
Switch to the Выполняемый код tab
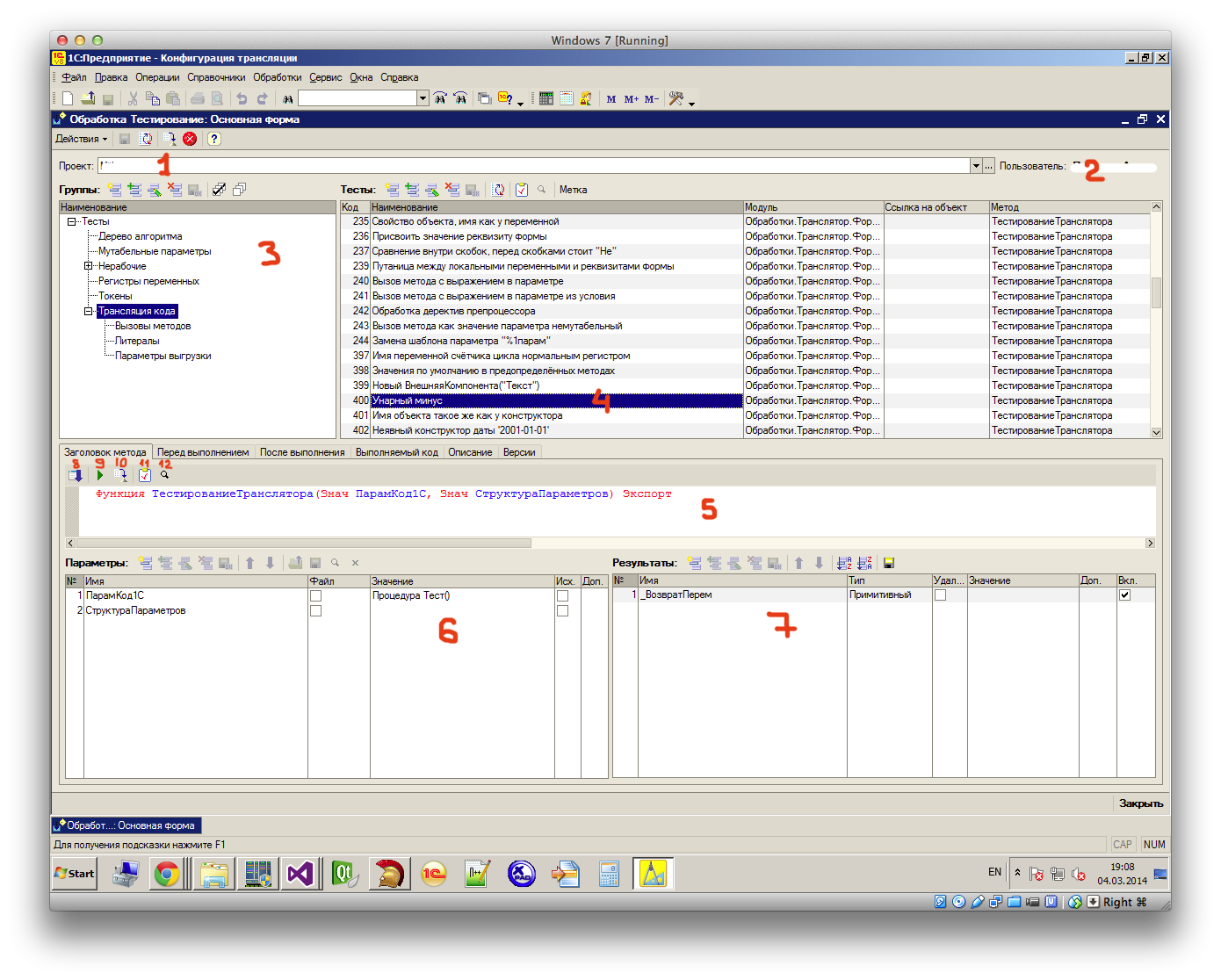pyautogui.click(x=397, y=452)
